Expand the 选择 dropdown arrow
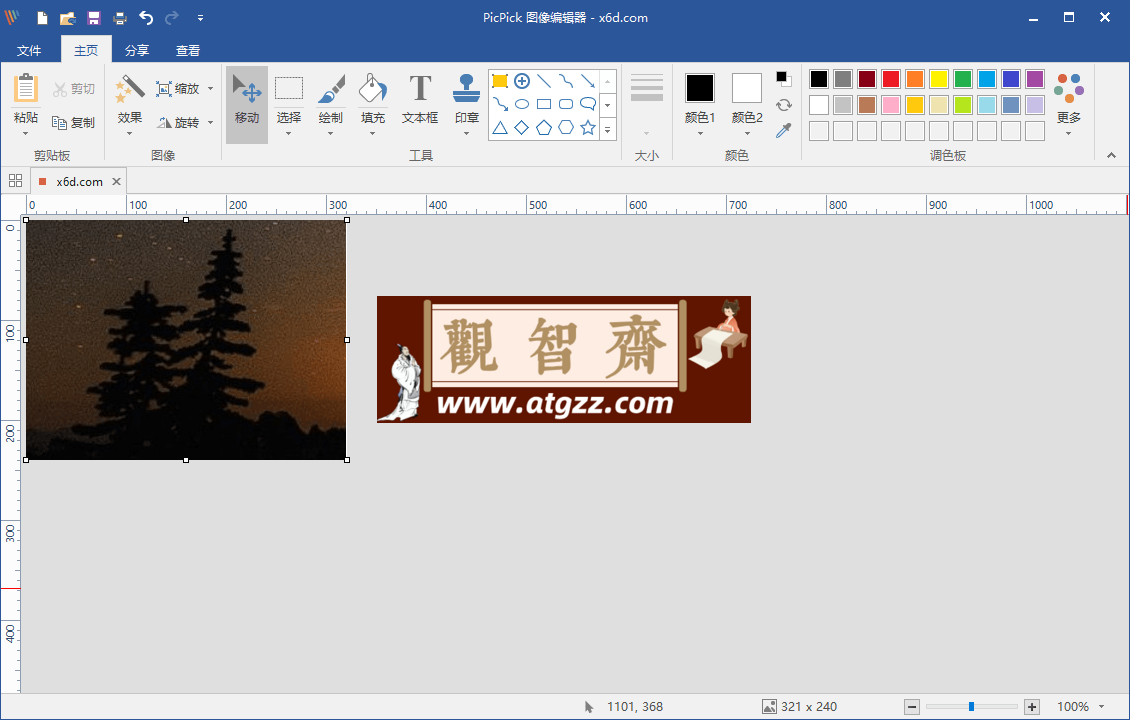The height and width of the screenshot is (720, 1130). coord(288,133)
